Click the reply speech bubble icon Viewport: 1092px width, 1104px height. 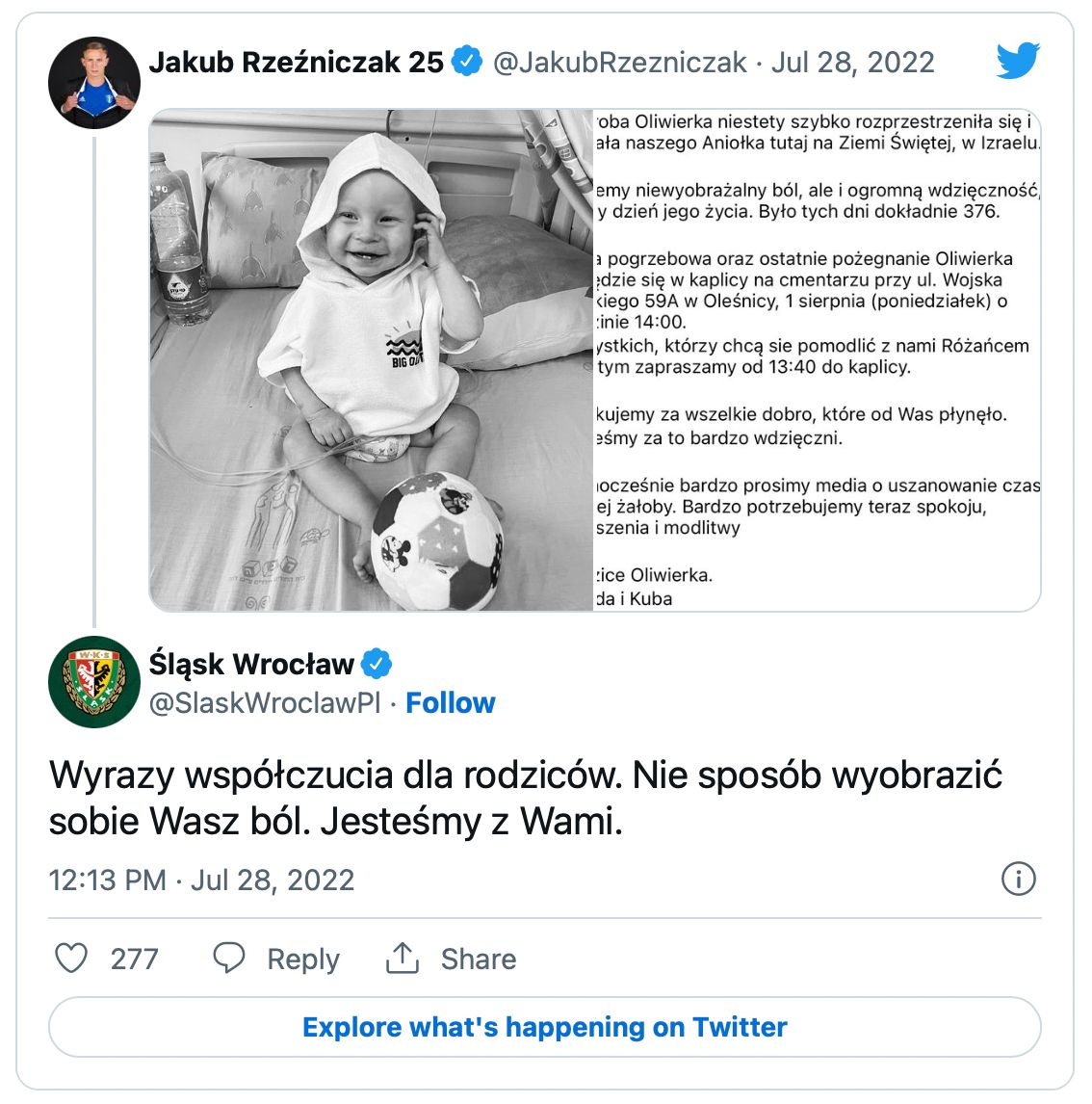228,959
